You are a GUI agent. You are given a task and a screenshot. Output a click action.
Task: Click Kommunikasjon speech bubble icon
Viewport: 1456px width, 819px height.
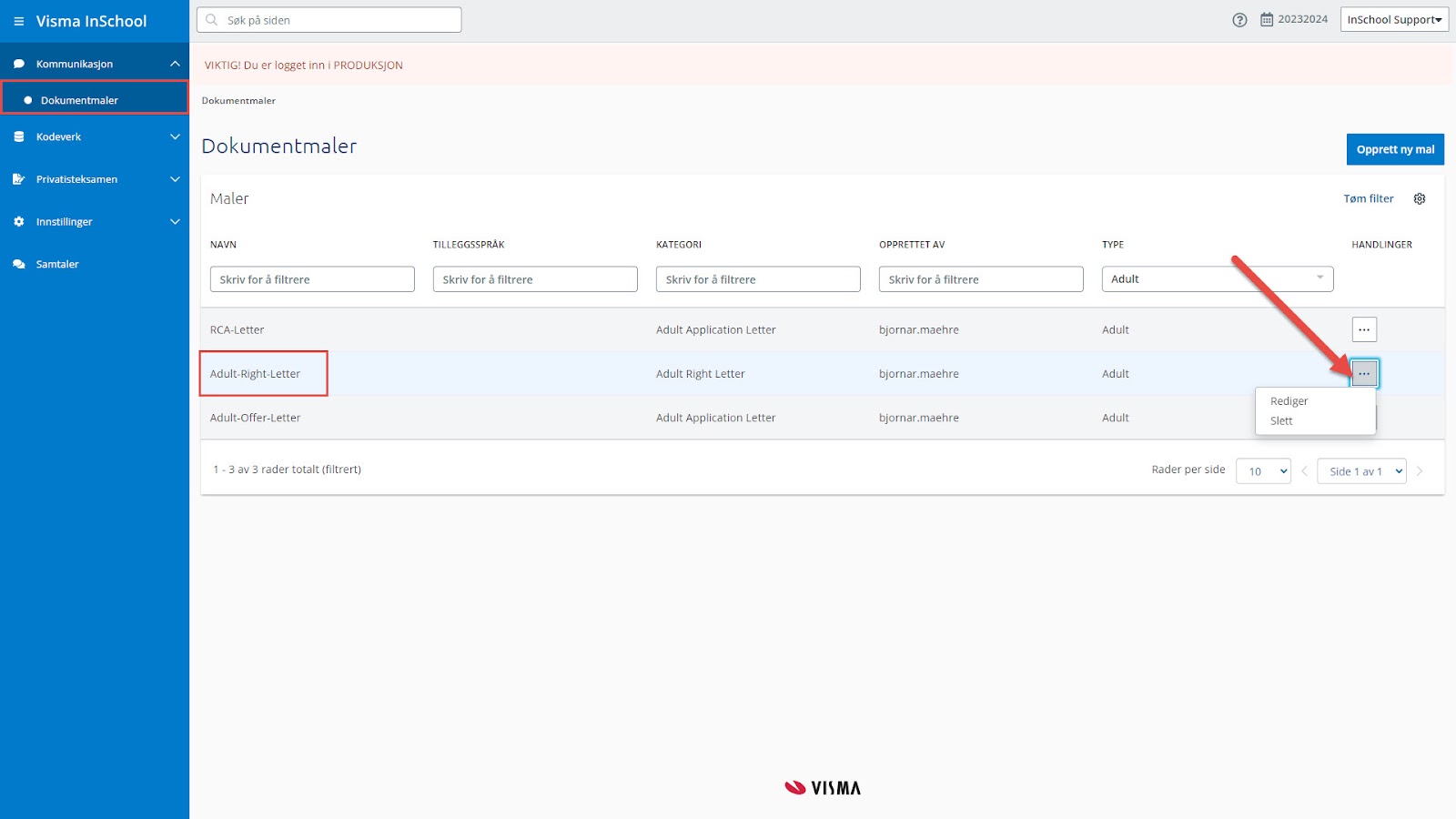[18, 64]
